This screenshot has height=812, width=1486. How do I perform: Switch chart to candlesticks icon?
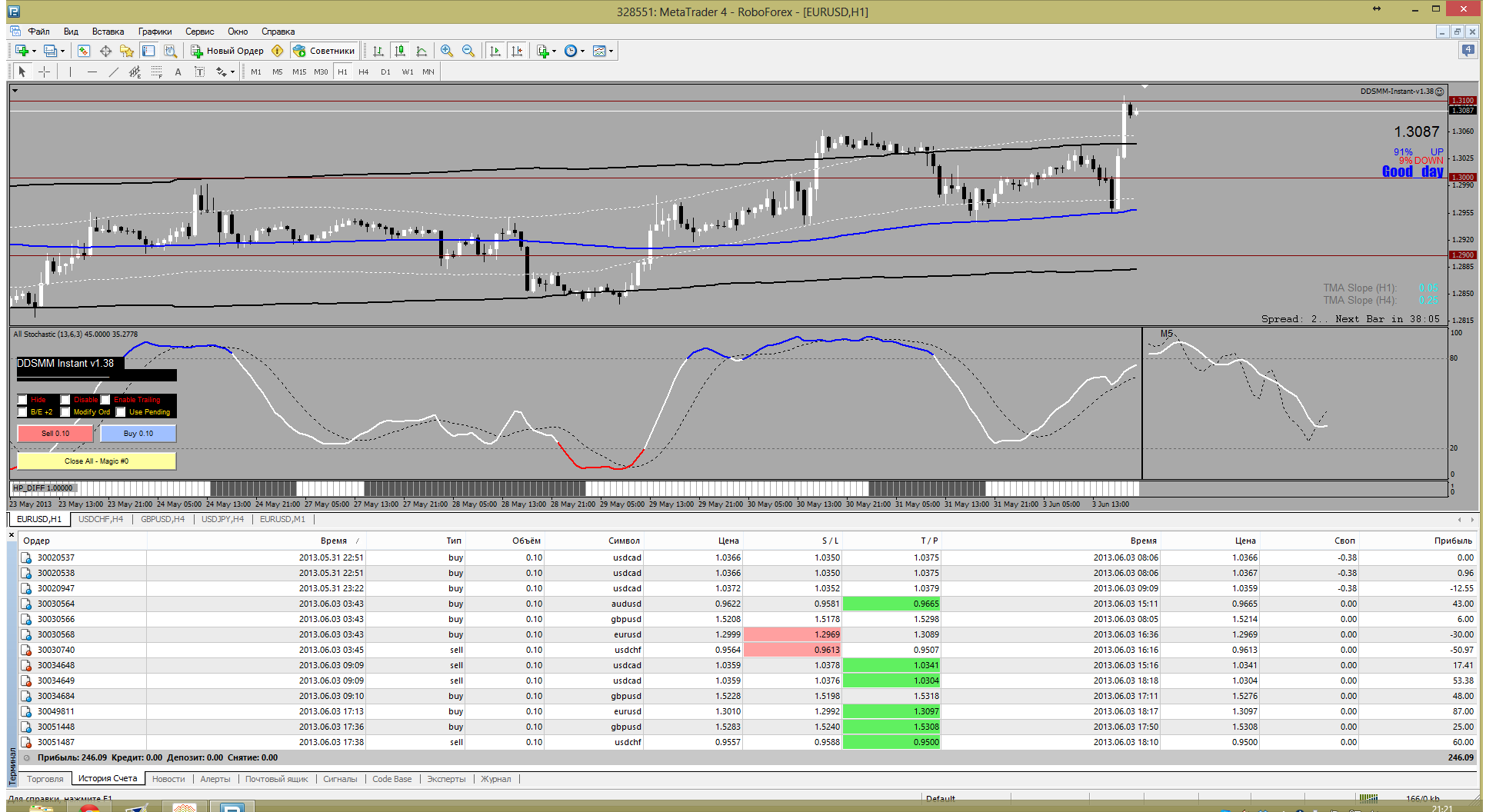coord(400,51)
